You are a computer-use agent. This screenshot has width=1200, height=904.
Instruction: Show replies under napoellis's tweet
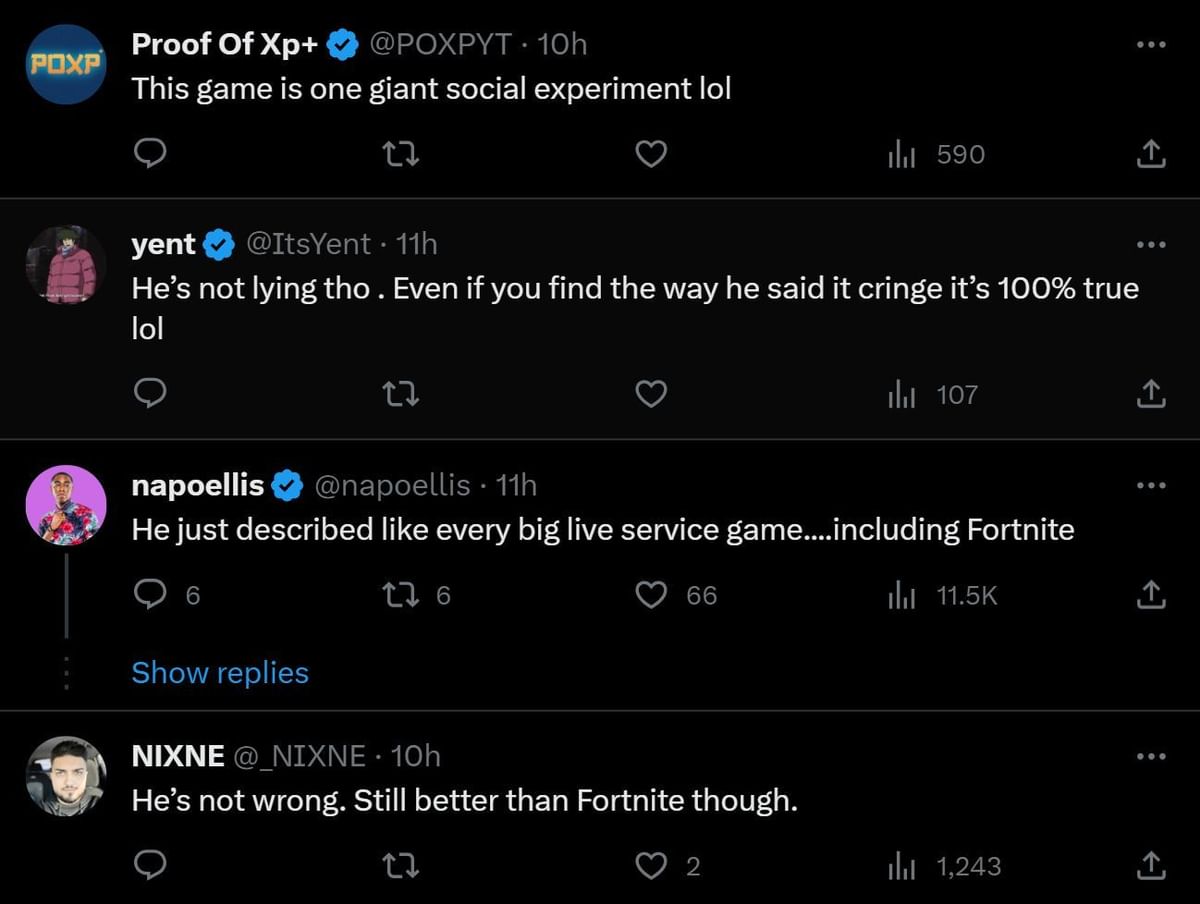point(220,672)
